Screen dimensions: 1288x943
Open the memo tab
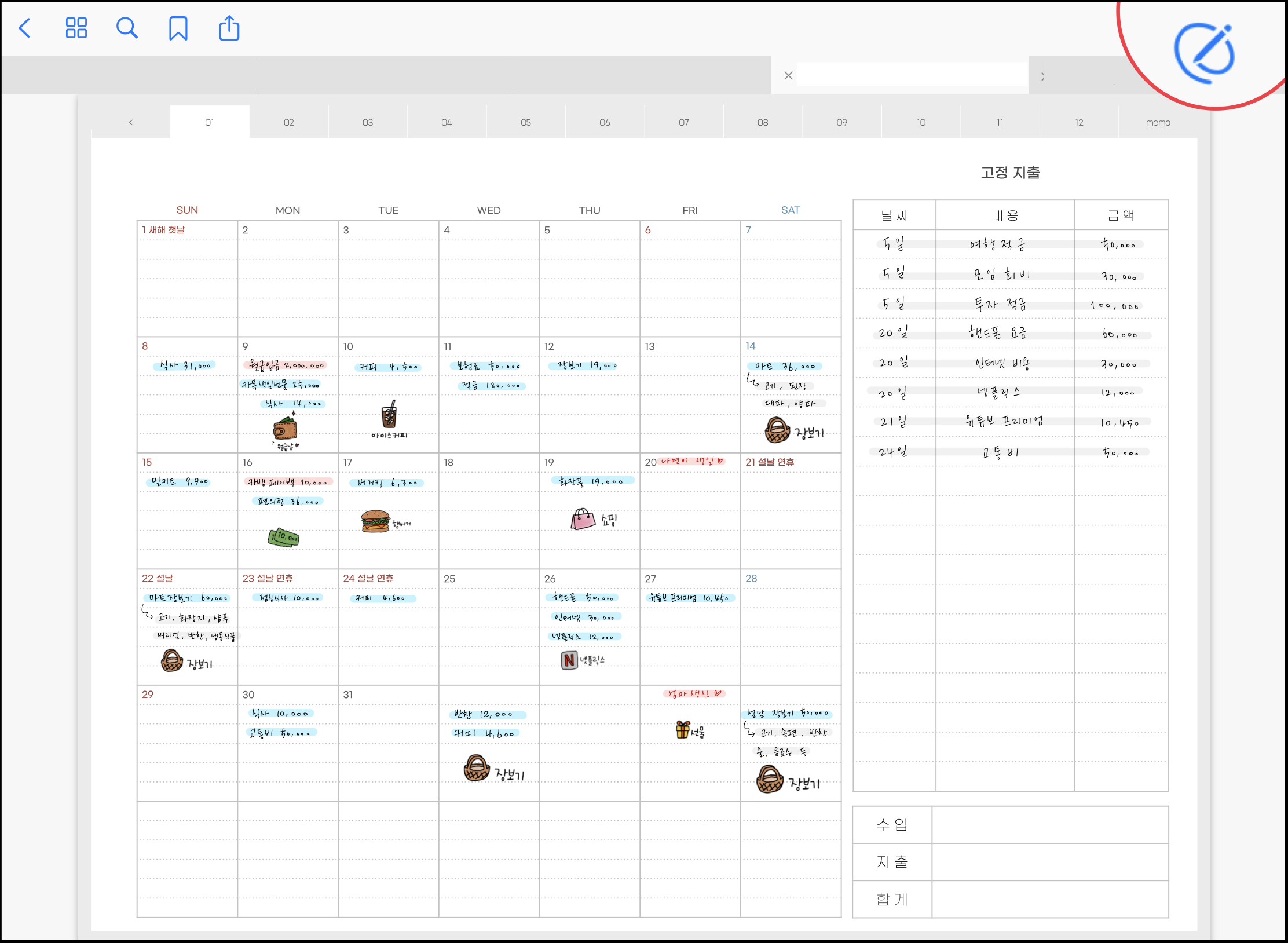1157,122
